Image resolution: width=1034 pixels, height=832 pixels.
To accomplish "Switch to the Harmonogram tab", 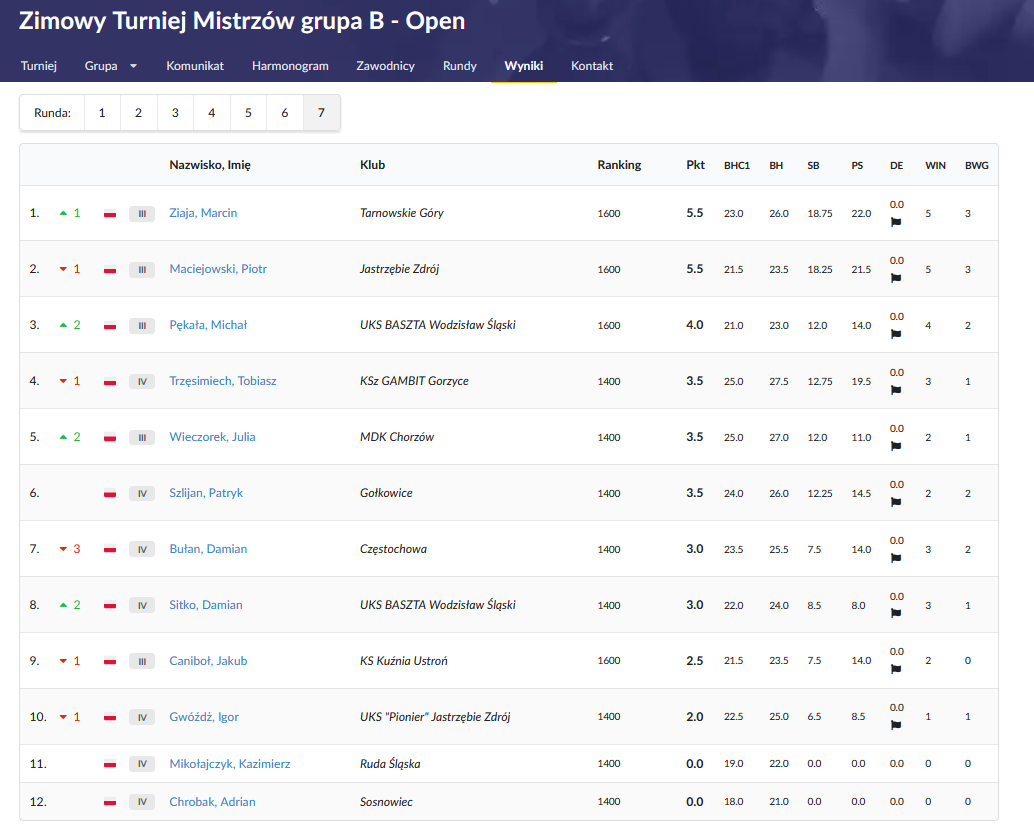I will 290,66.
